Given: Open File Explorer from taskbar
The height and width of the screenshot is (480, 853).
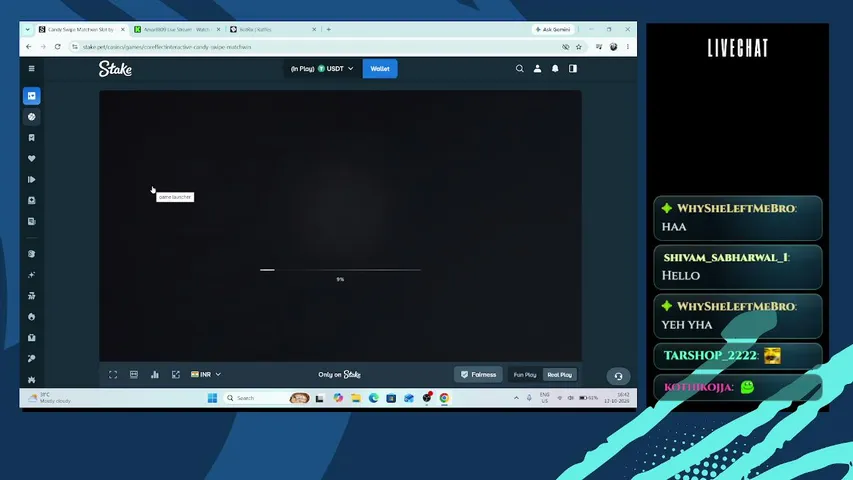Looking at the screenshot, I should click(x=356, y=398).
